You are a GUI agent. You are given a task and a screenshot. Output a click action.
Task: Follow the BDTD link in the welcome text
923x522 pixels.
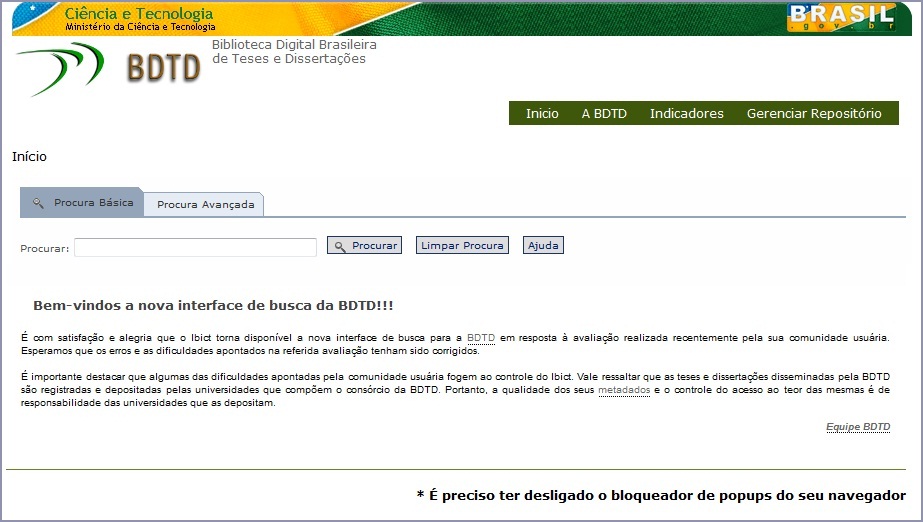click(481, 338)
